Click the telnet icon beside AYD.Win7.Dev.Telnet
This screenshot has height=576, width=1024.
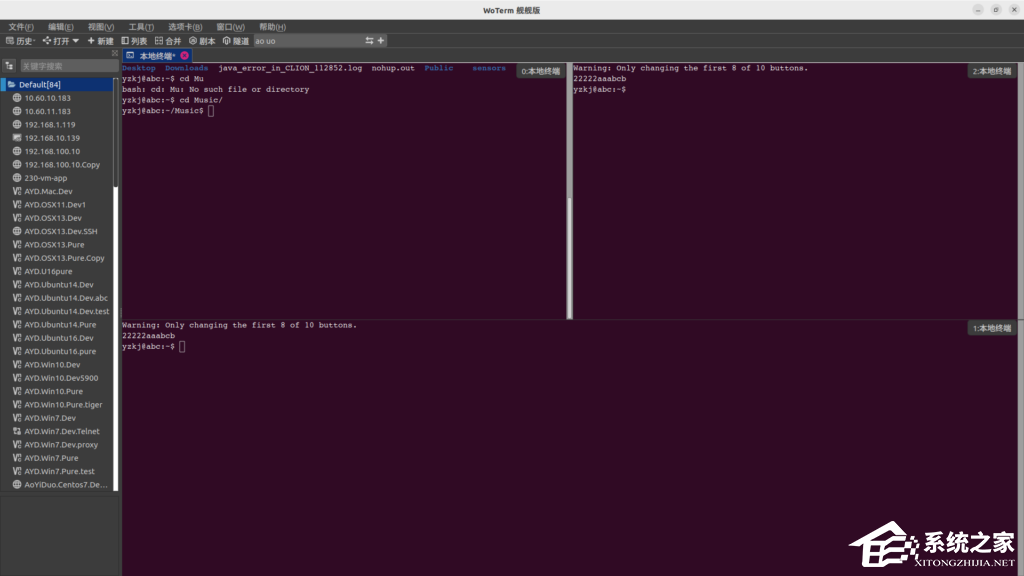point(17,431)
